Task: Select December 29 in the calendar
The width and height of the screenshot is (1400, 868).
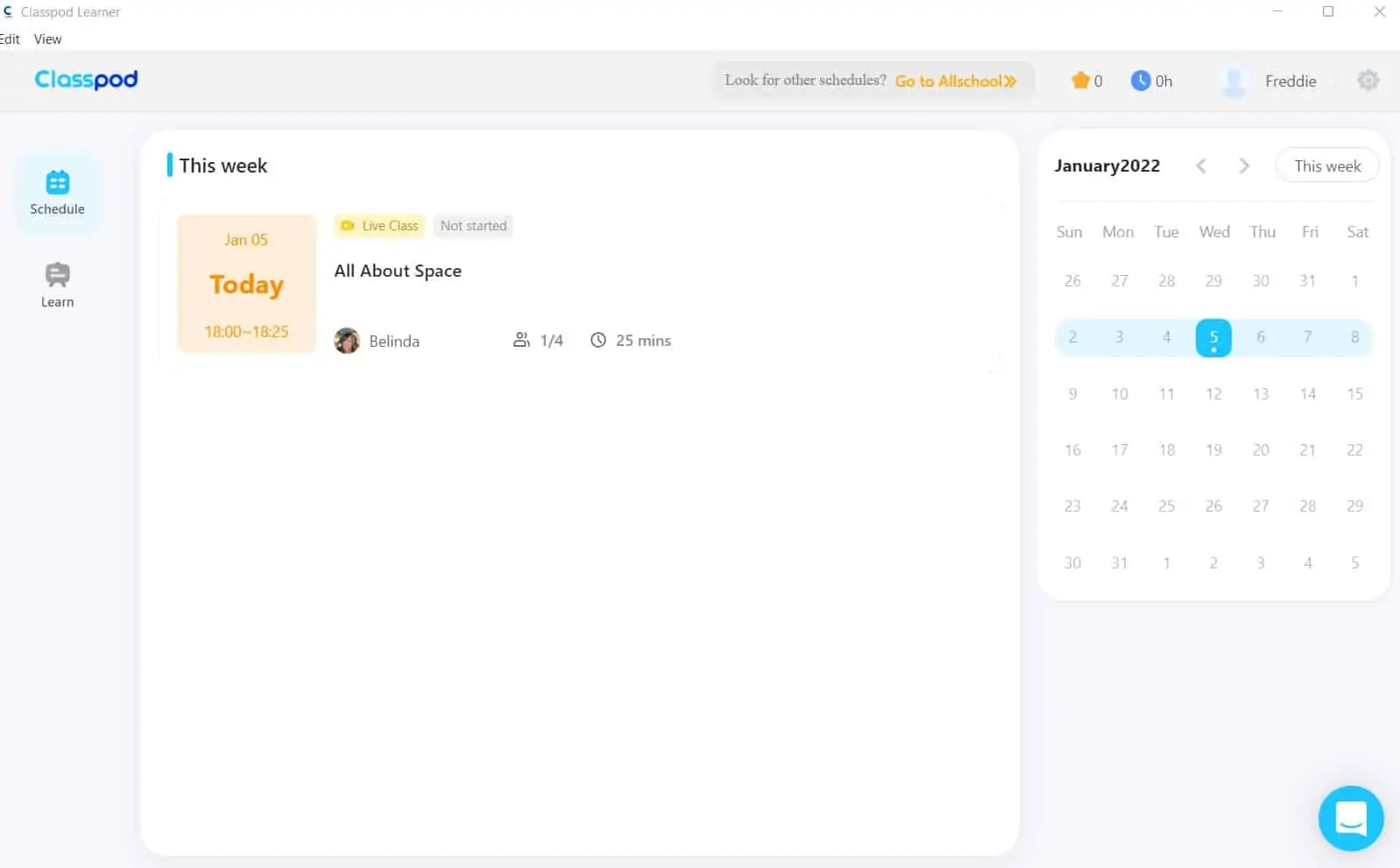Action: click(1213, 281)
